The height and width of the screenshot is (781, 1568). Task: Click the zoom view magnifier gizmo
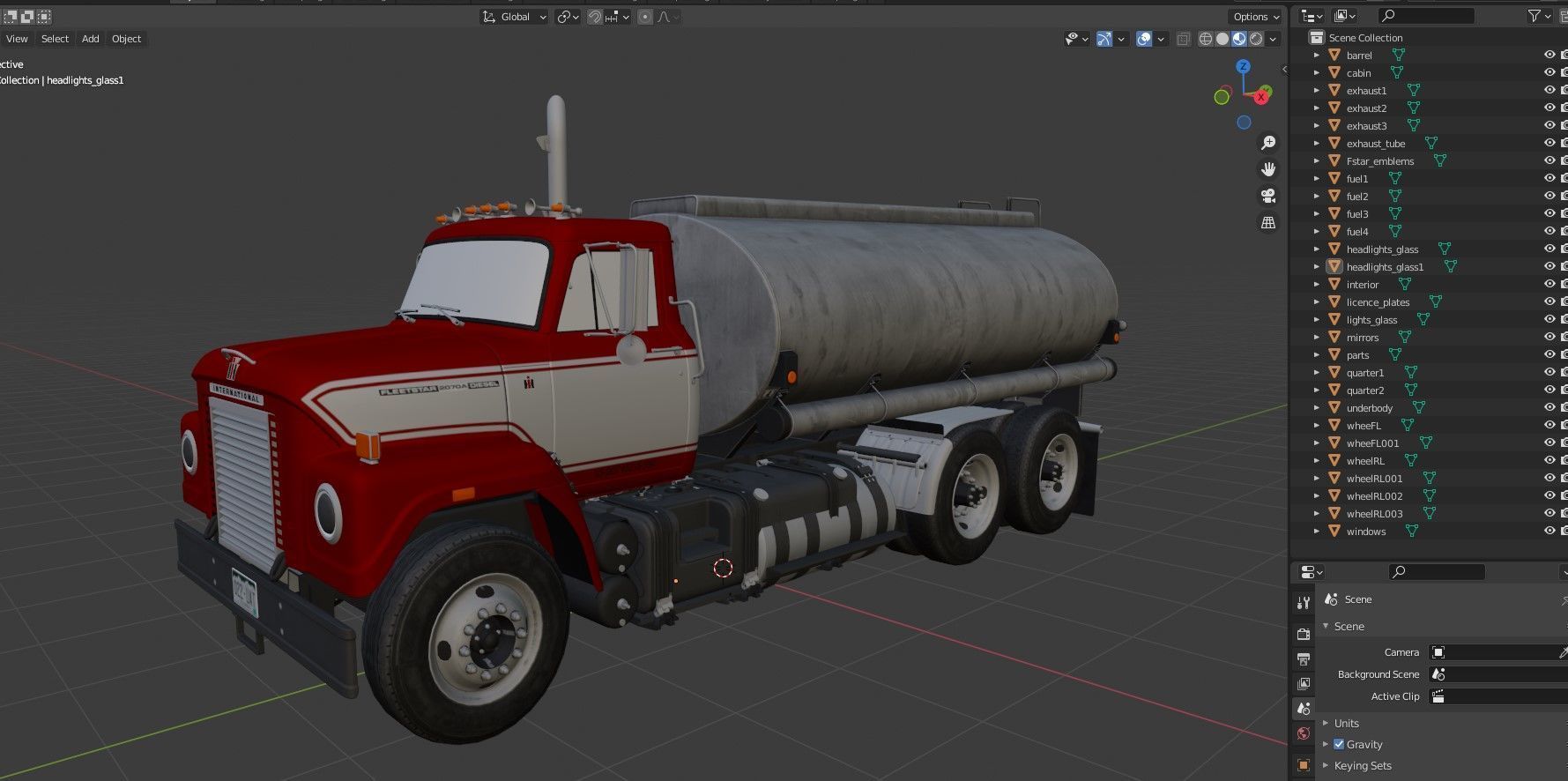(x=1268, y=143)
